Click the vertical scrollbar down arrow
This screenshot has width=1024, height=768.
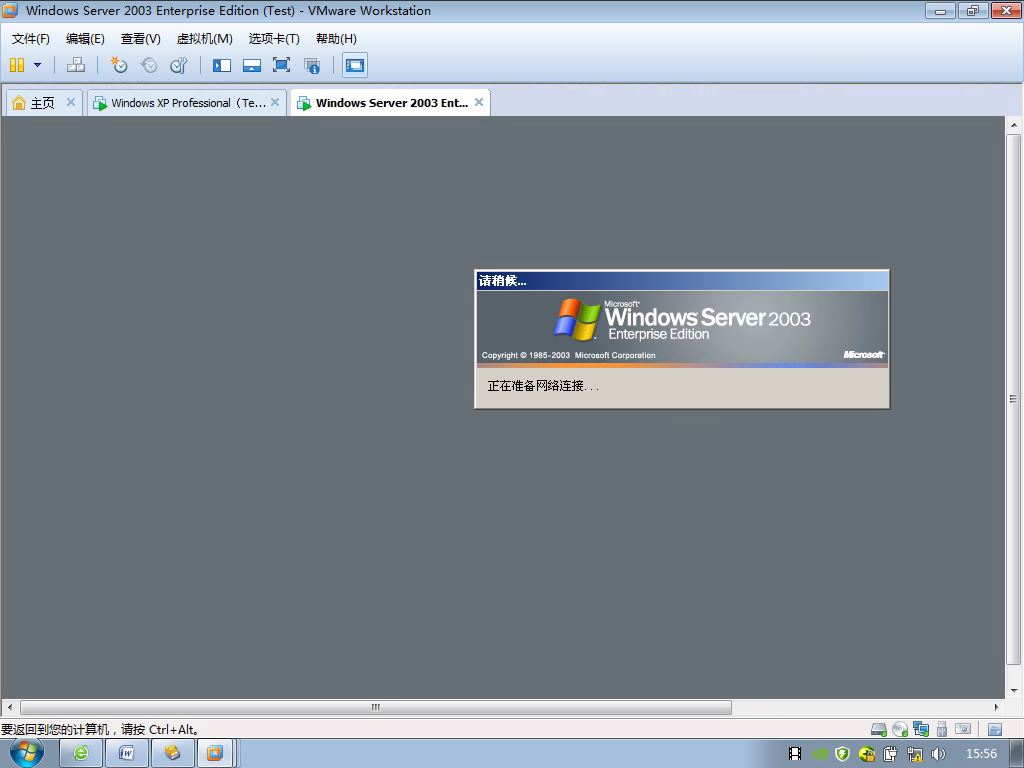click(x=1014, y=690)
